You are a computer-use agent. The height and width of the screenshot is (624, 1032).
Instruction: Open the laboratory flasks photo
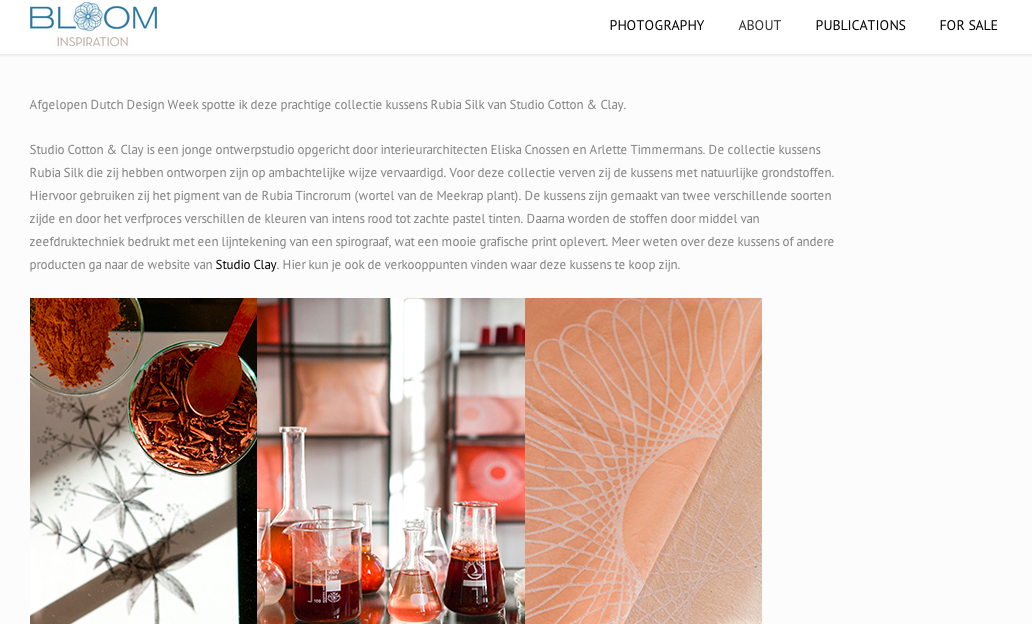coord(391,461)
